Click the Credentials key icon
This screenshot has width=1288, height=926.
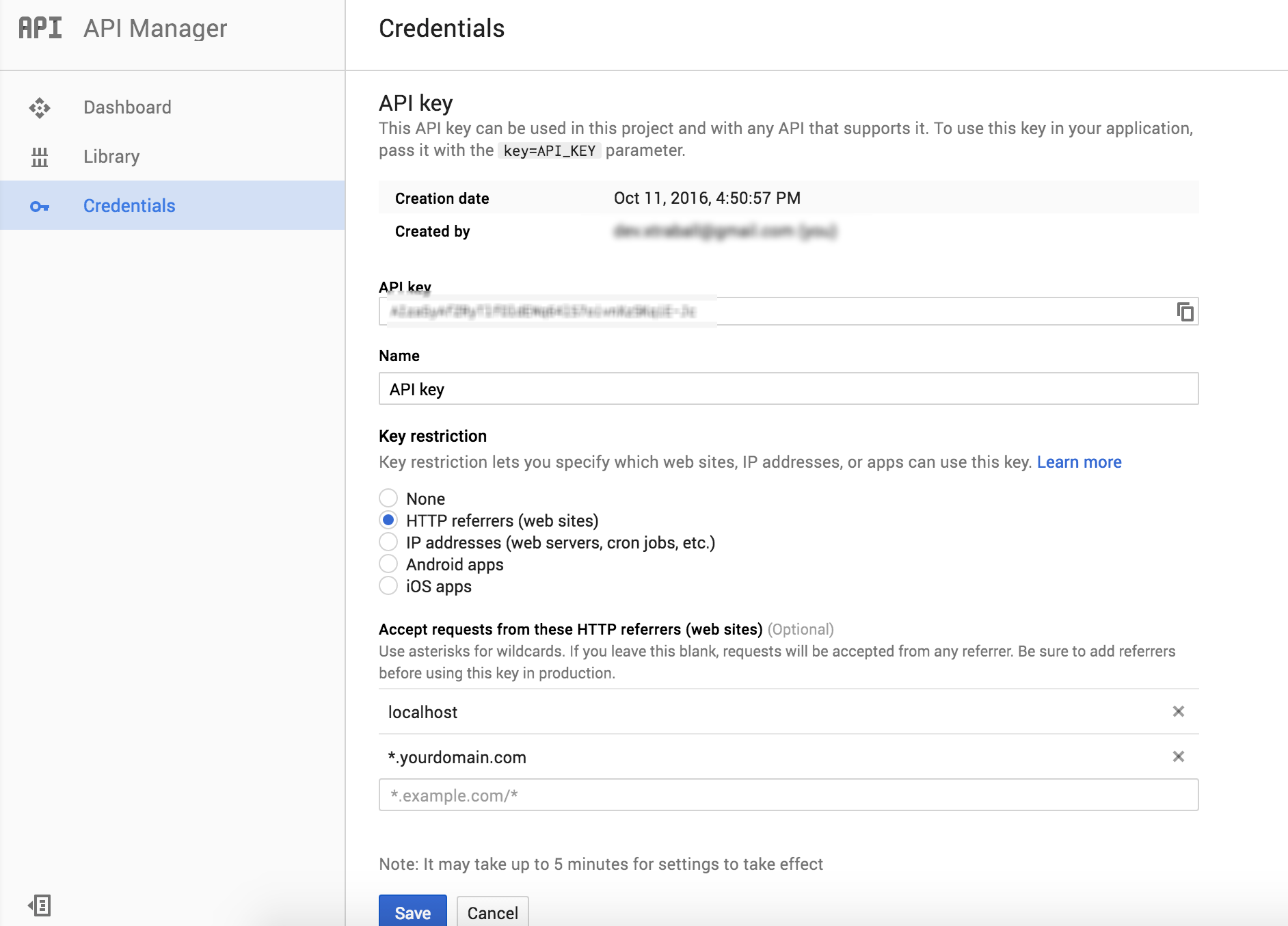click(x=40, y=206)
